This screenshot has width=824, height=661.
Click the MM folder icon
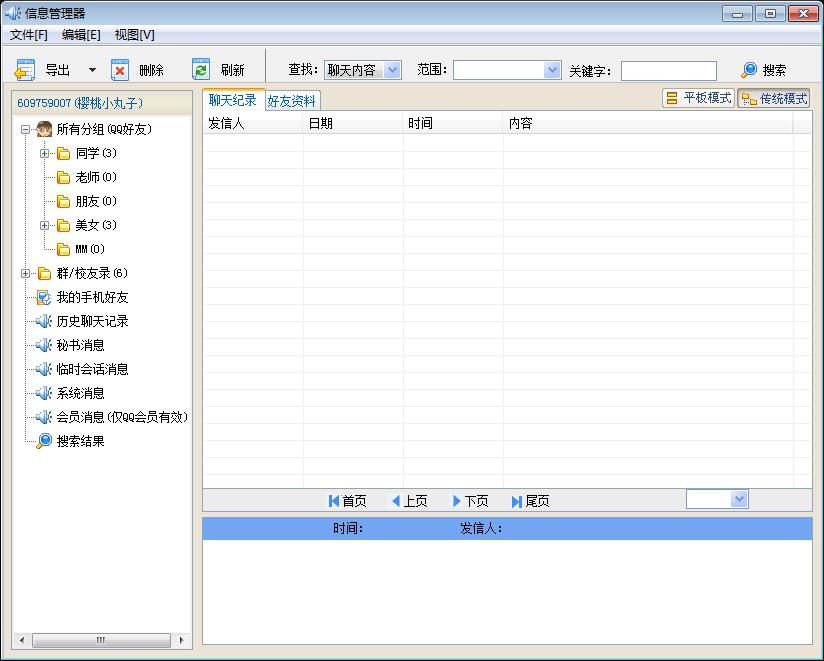point(63,249)
